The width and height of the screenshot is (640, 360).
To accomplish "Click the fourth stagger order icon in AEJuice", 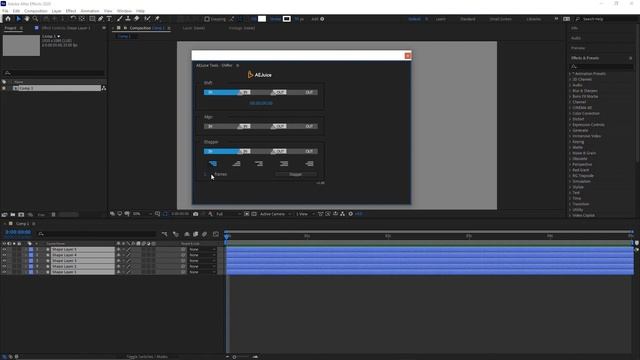I will (284, 164).
